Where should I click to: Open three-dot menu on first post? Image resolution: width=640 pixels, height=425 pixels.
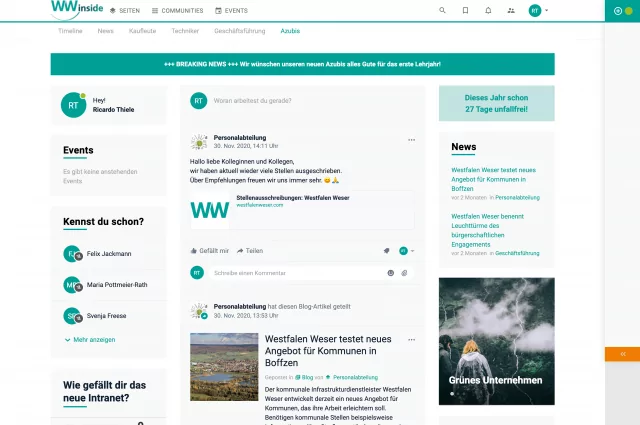tap(411, 140)
